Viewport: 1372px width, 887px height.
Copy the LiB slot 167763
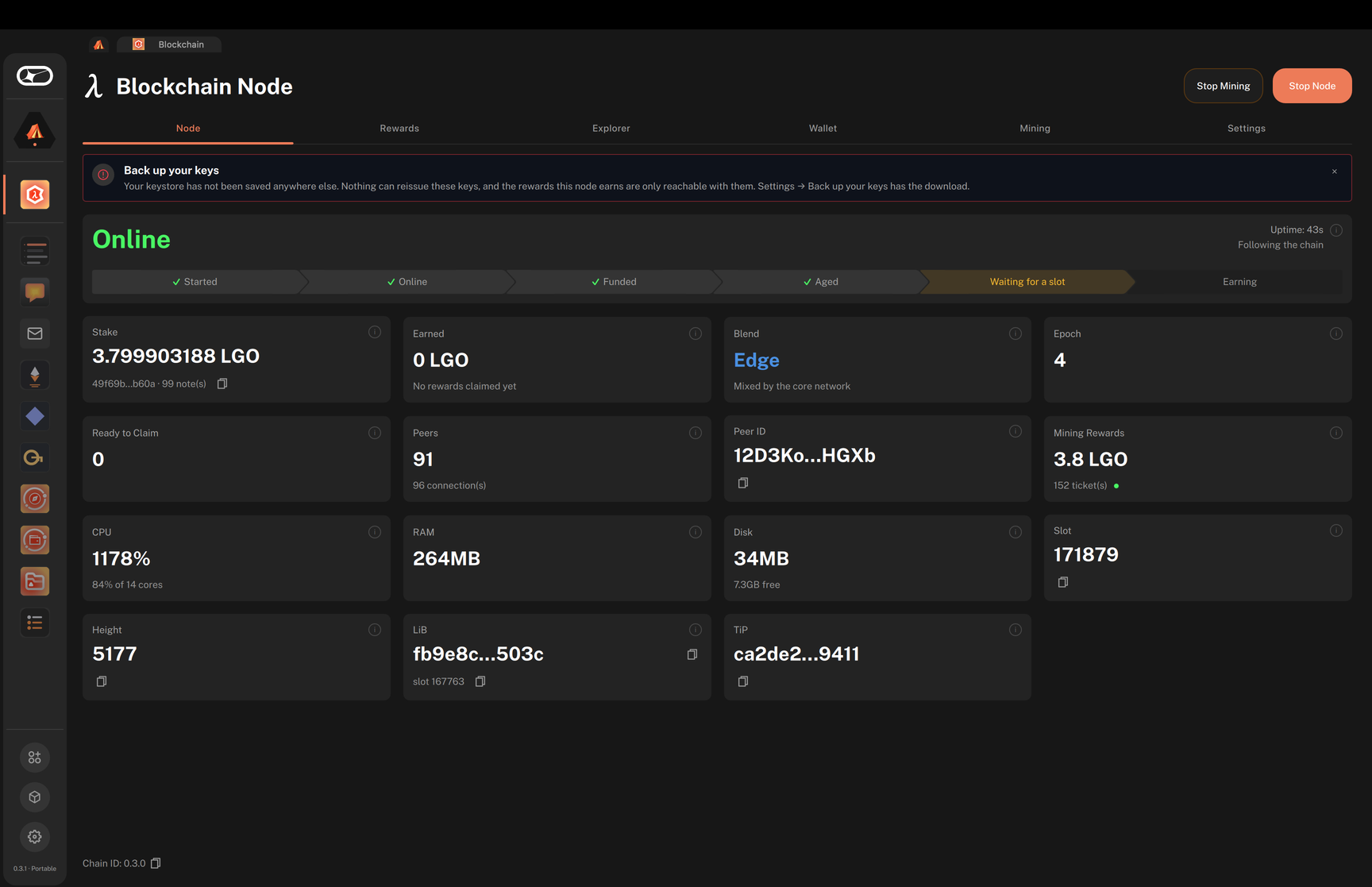[480, 681]
